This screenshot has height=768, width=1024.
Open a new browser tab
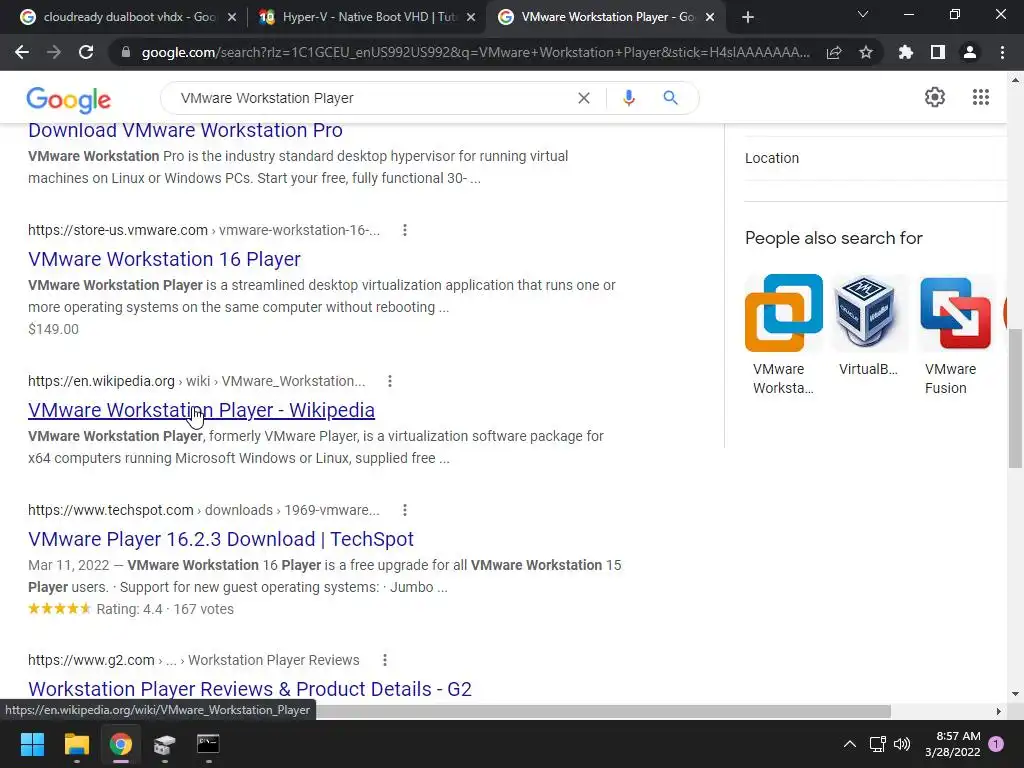tap(748, 17)
